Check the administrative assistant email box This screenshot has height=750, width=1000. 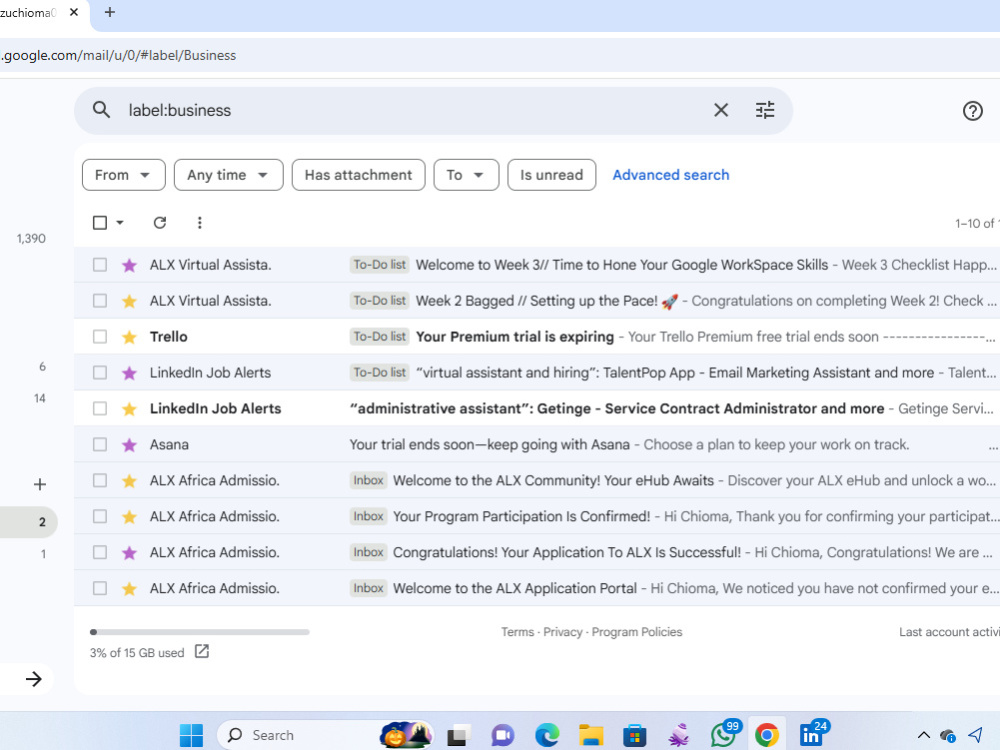pos(99,408)
